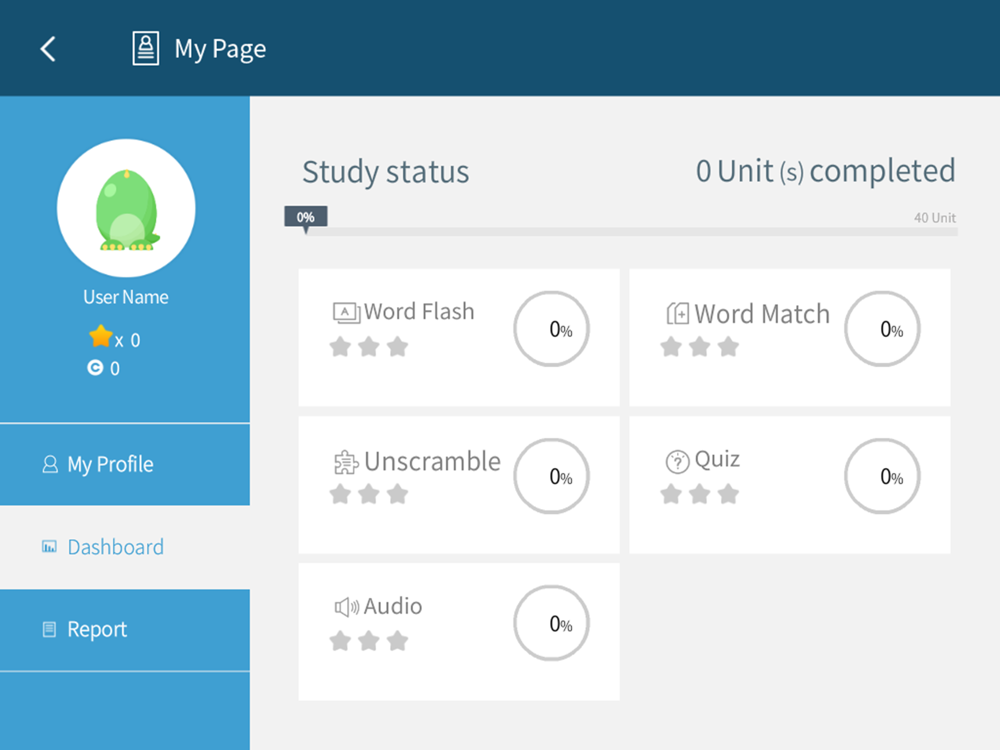Click the third star under Word Match
Image resolution: width=1000 pixels, height=750 pixels.
[728, 347]
